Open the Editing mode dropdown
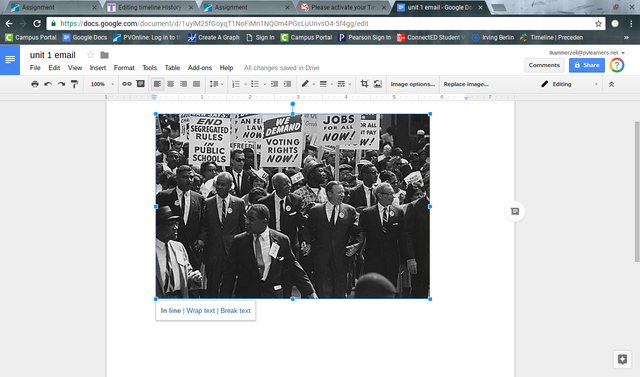640x377 pixels. pyautogui.click(x=569, y=84)
